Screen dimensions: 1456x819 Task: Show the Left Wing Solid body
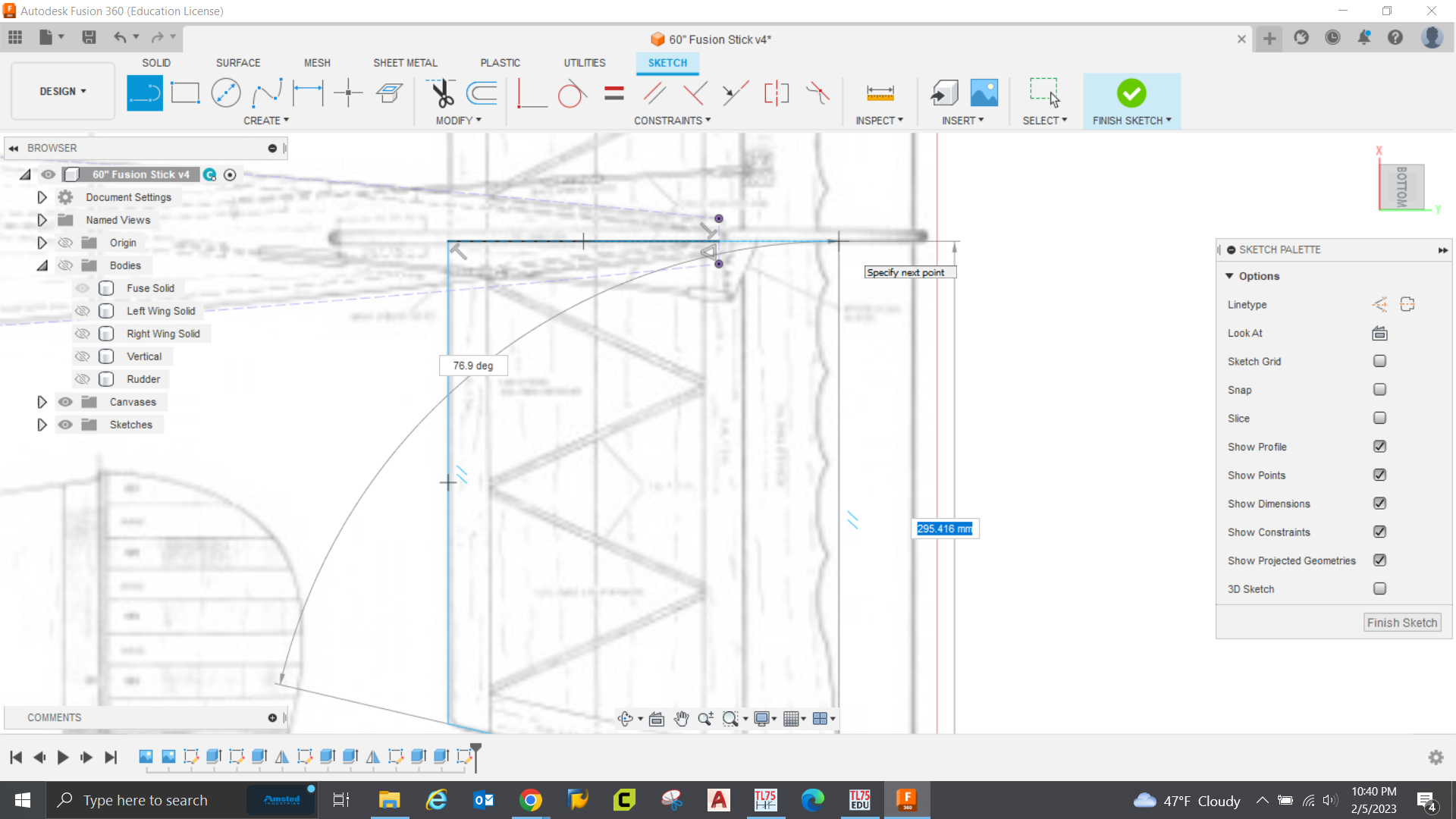[x=83, y=311]
